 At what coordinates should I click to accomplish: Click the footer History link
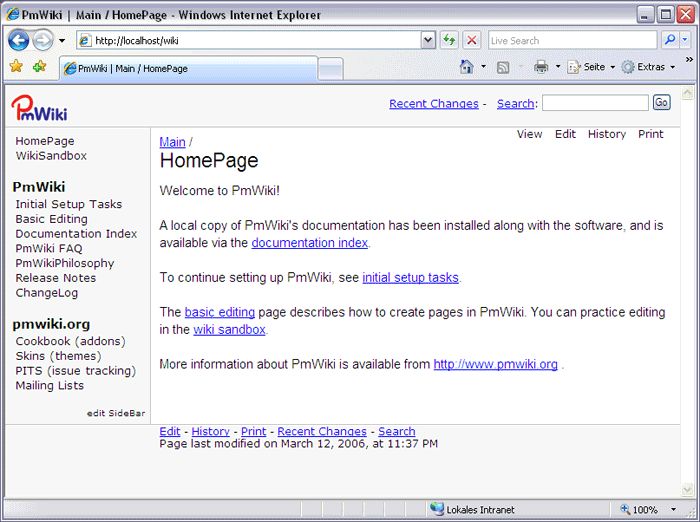click(210, 431)
